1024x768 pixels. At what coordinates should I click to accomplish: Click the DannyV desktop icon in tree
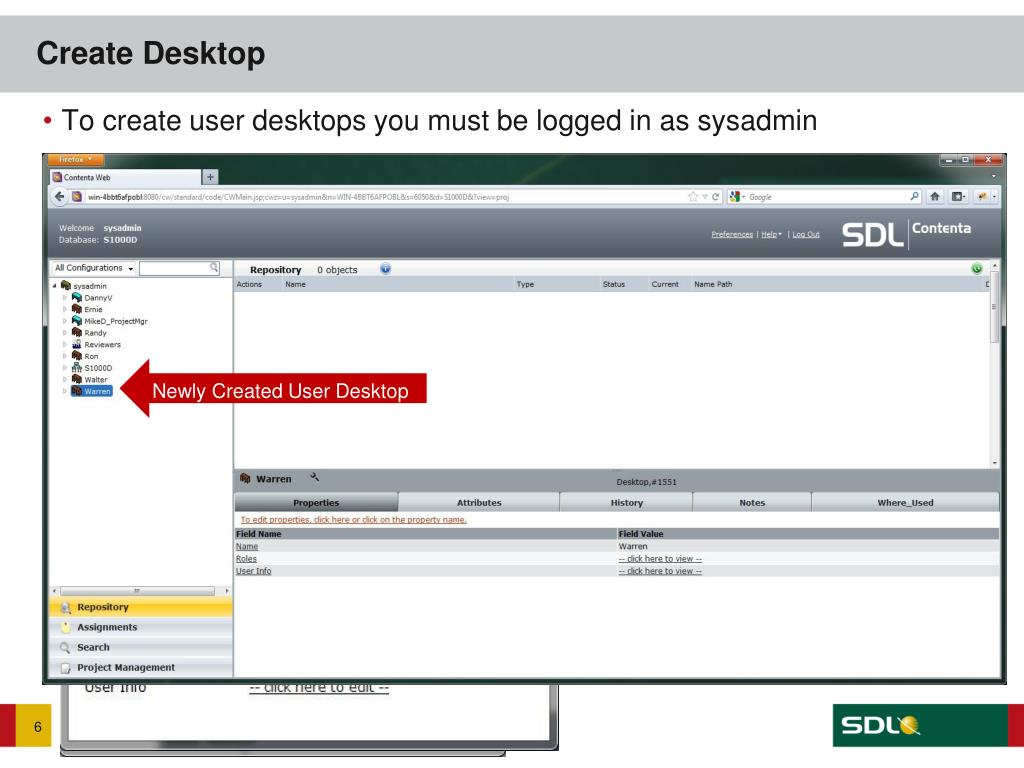76,298
